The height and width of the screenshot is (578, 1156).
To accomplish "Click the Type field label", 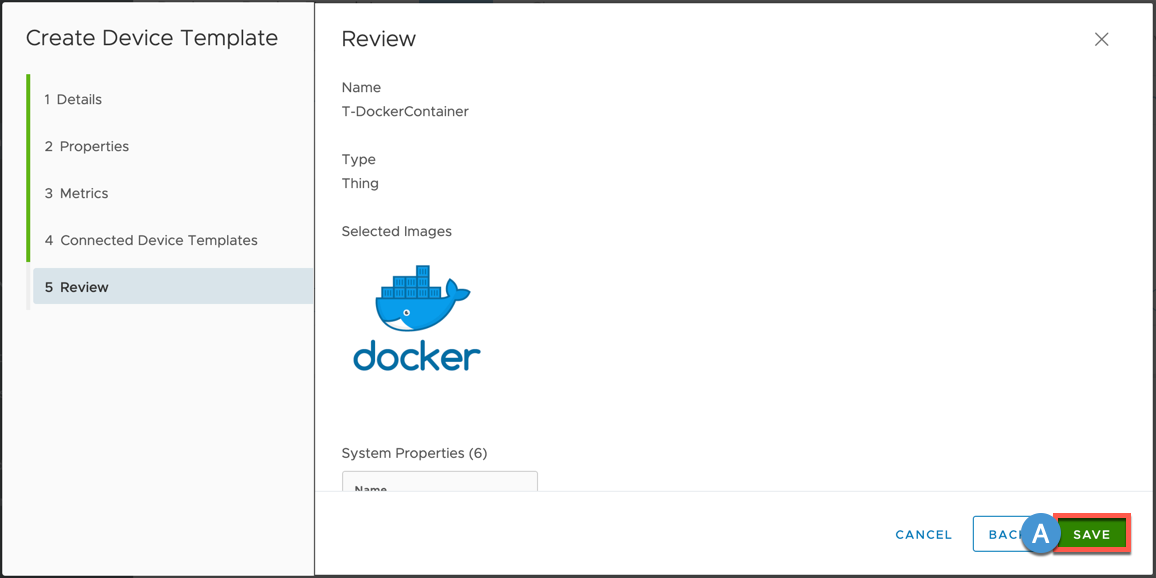I will [358, 159].
